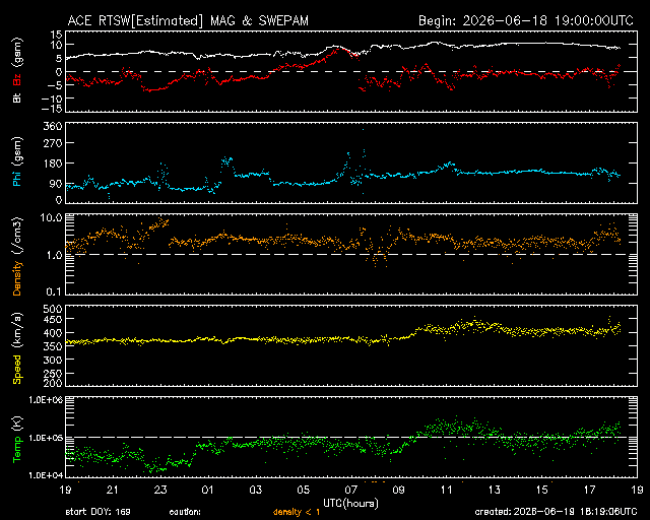Click the '15' tick on the Bt Bz axis

click(x=57, y=34)
